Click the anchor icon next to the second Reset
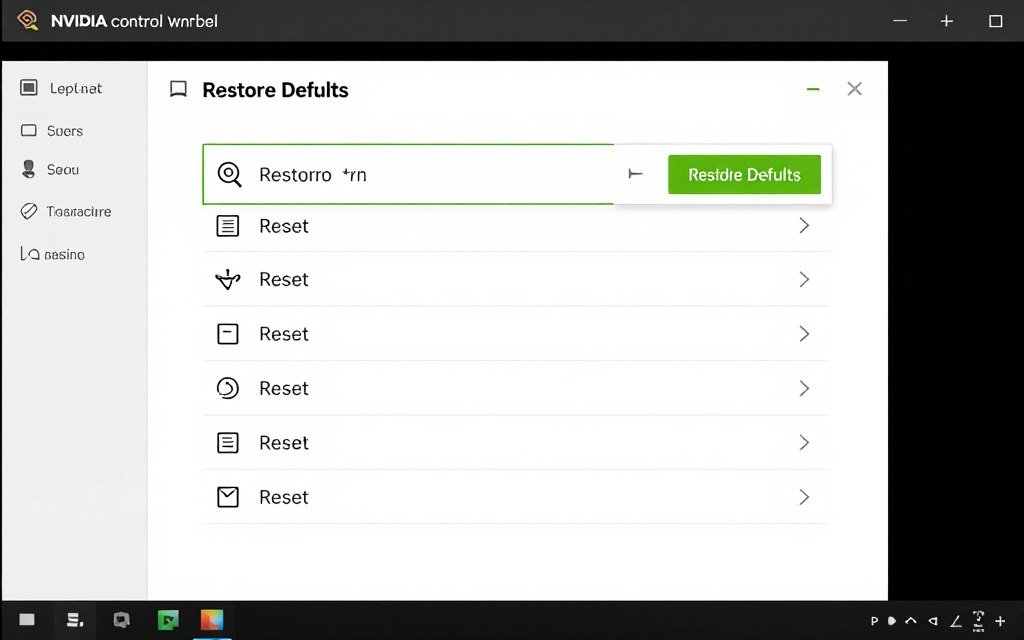The height and width of the screenshot is (640, 1024). [x=228, y=279]
